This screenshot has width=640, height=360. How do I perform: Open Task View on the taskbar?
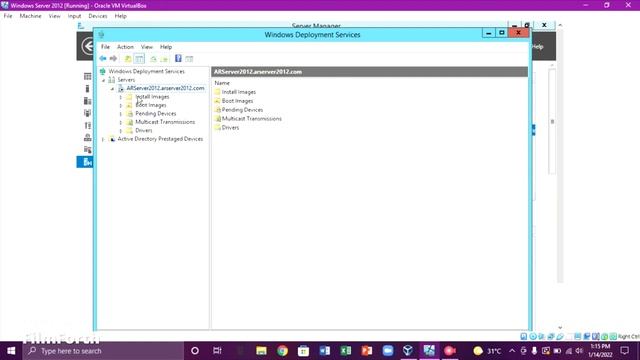click(x=217, y=351)
